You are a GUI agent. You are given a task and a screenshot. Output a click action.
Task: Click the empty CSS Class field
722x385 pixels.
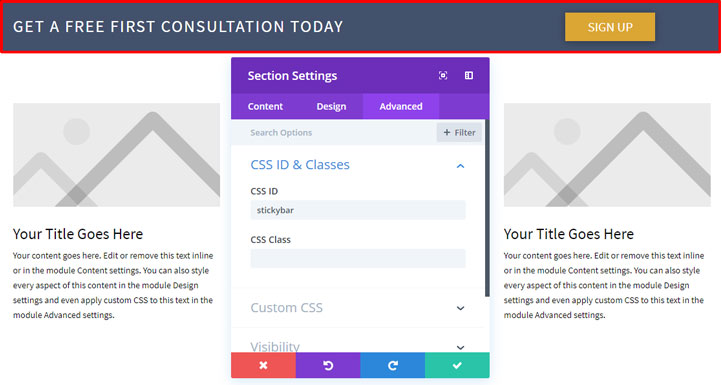click(358, 258)
